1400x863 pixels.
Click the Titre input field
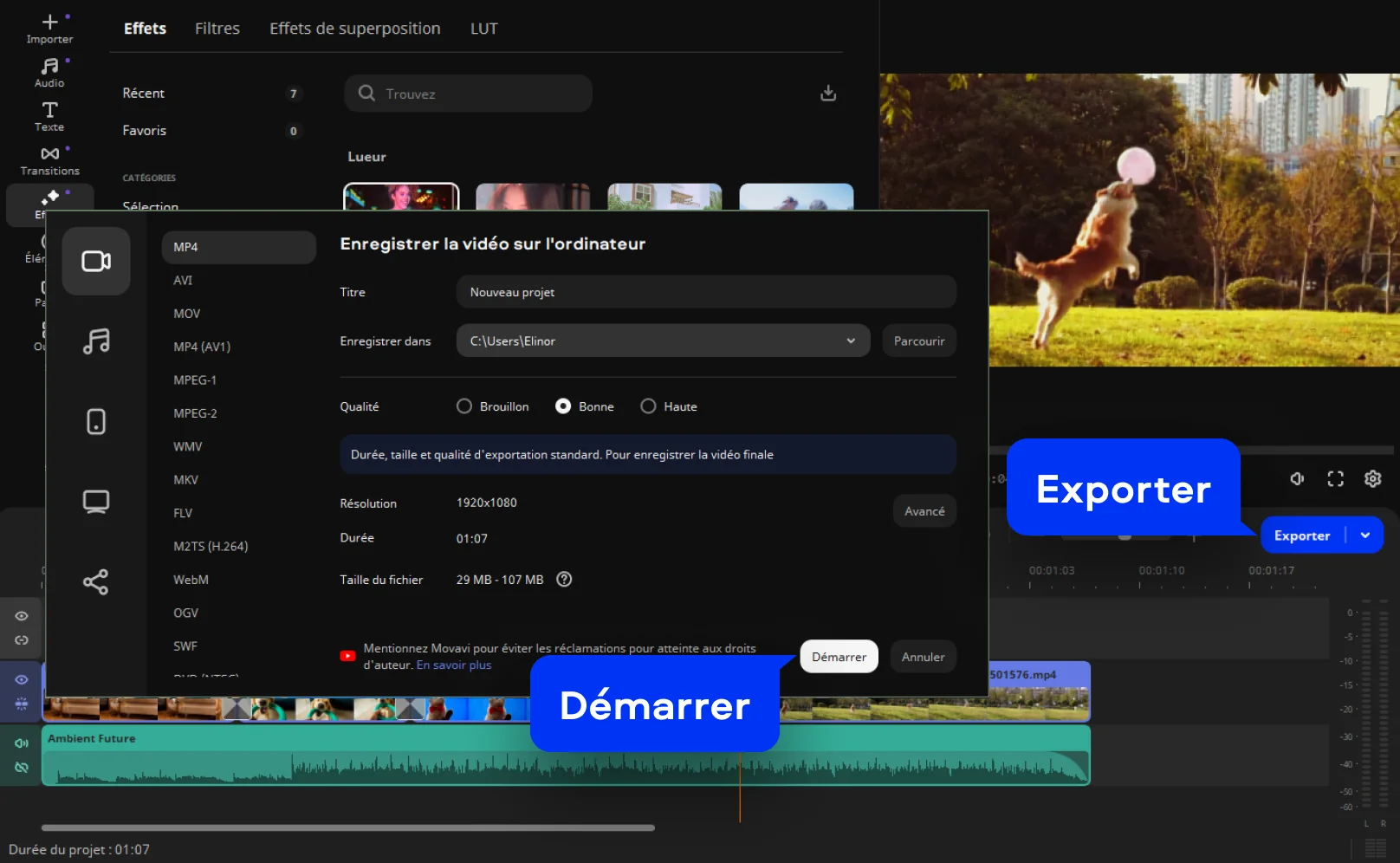[705, 292]
